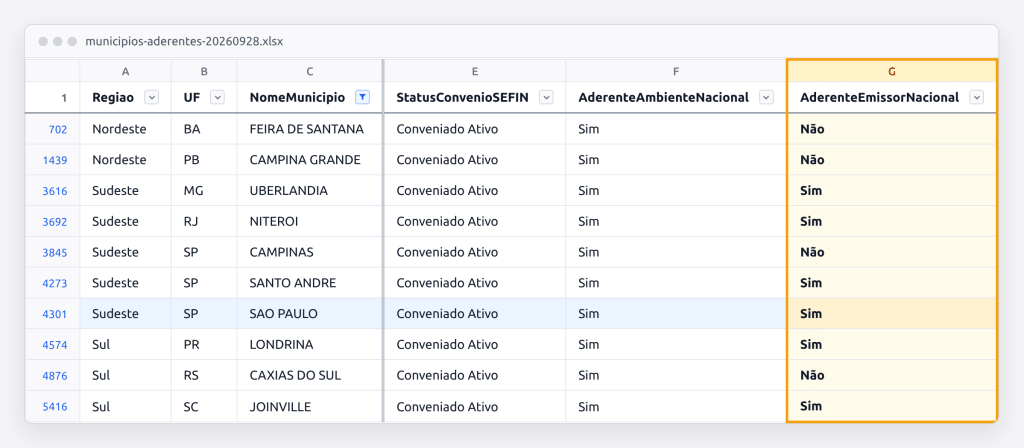Click the municipios-aderentes-20260928.xlsx title
1024x448 pixels.
pyautogui.click(x=184, y=41)
